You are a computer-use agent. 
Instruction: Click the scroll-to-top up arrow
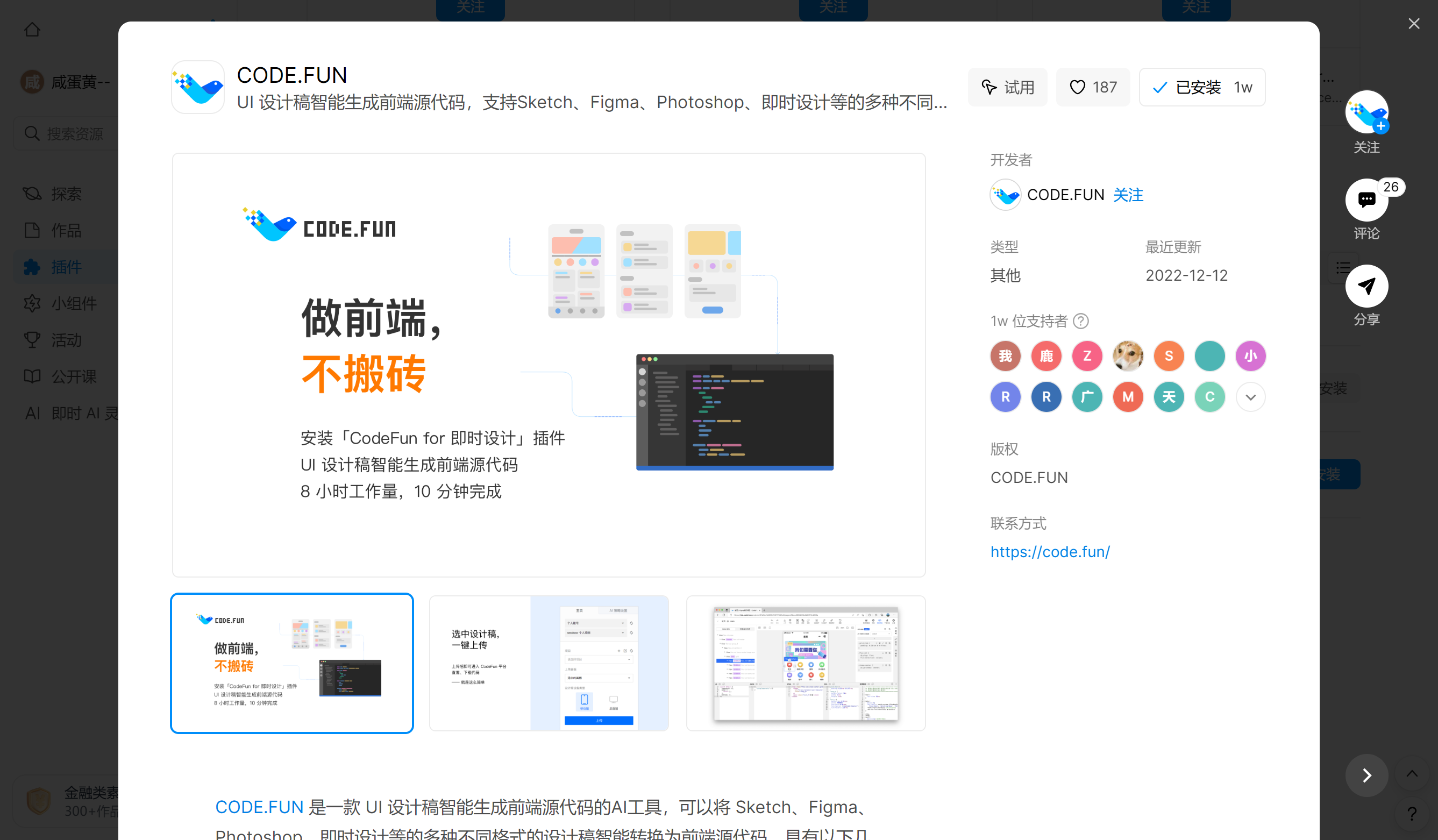coord(1412,774)
